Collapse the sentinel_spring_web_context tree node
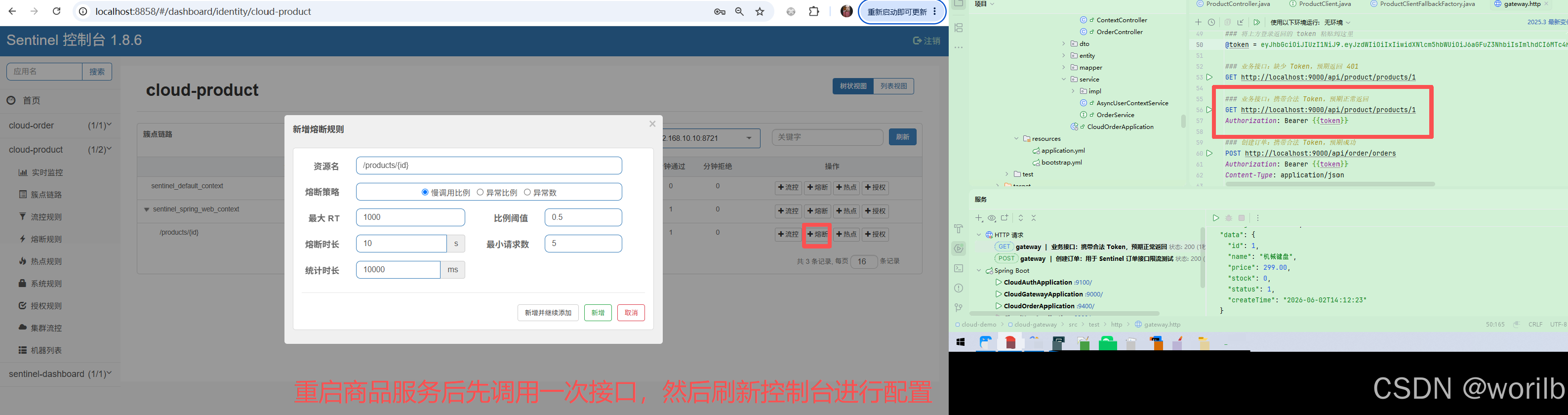 coord(146,209)
